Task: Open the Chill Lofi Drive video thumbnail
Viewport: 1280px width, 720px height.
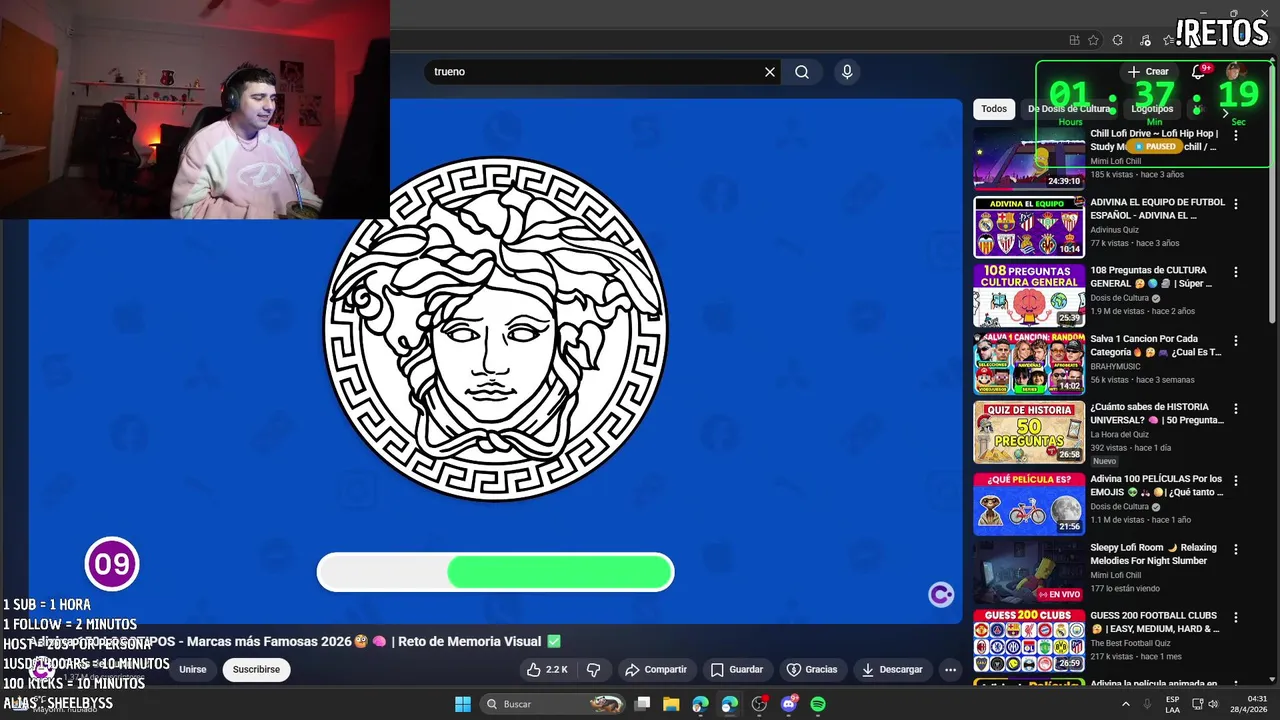Action: (1029, 158)
